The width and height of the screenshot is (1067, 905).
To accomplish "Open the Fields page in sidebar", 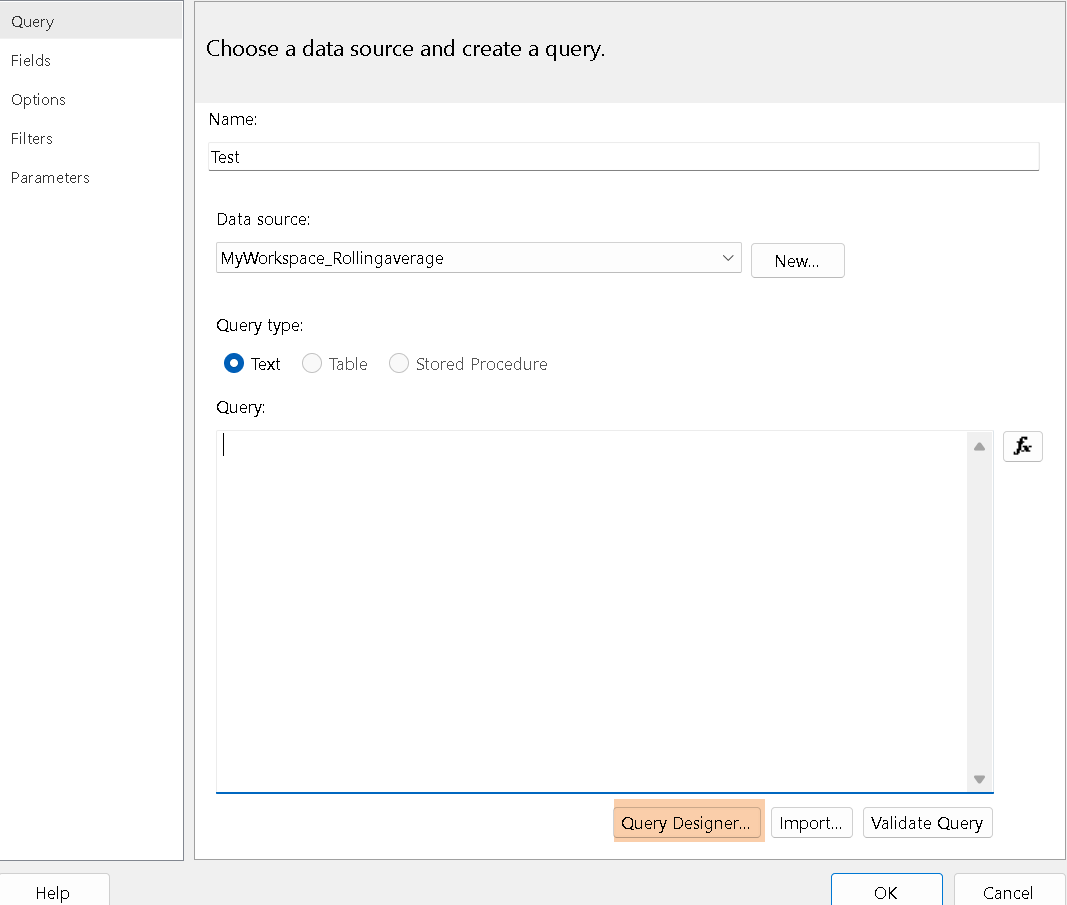I will point(31,61).
